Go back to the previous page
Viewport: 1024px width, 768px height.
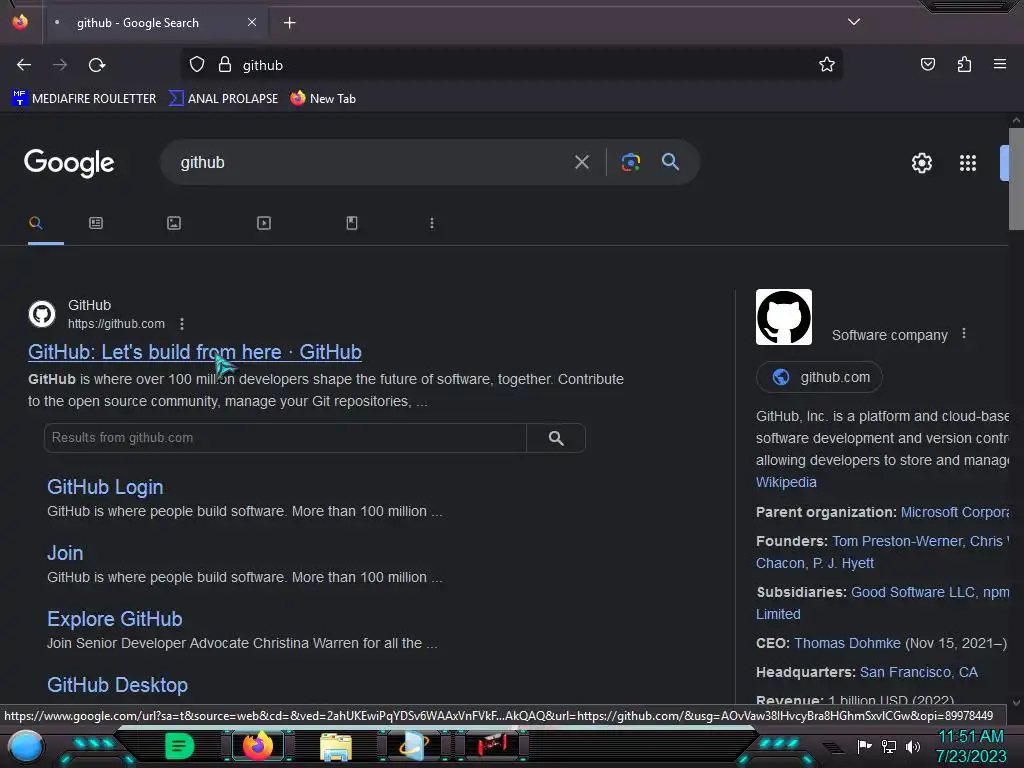[x=24, y=65]
